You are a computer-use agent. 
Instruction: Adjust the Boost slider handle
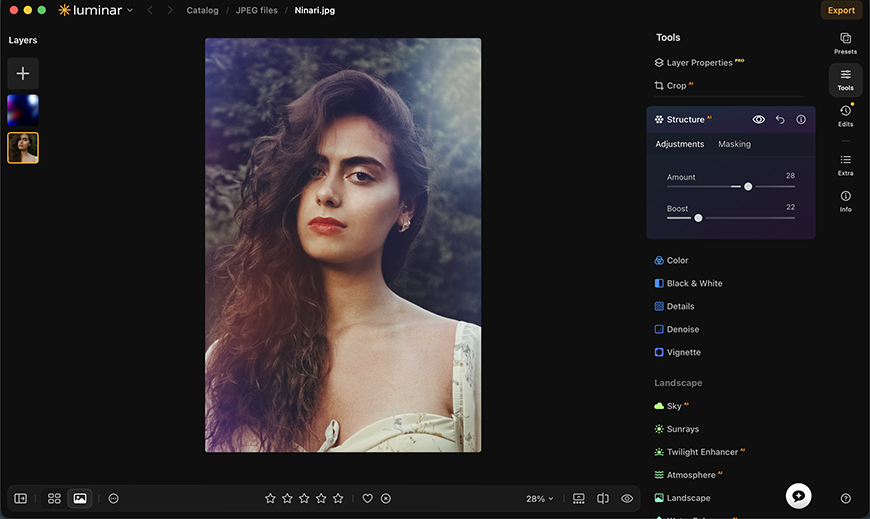698,218
